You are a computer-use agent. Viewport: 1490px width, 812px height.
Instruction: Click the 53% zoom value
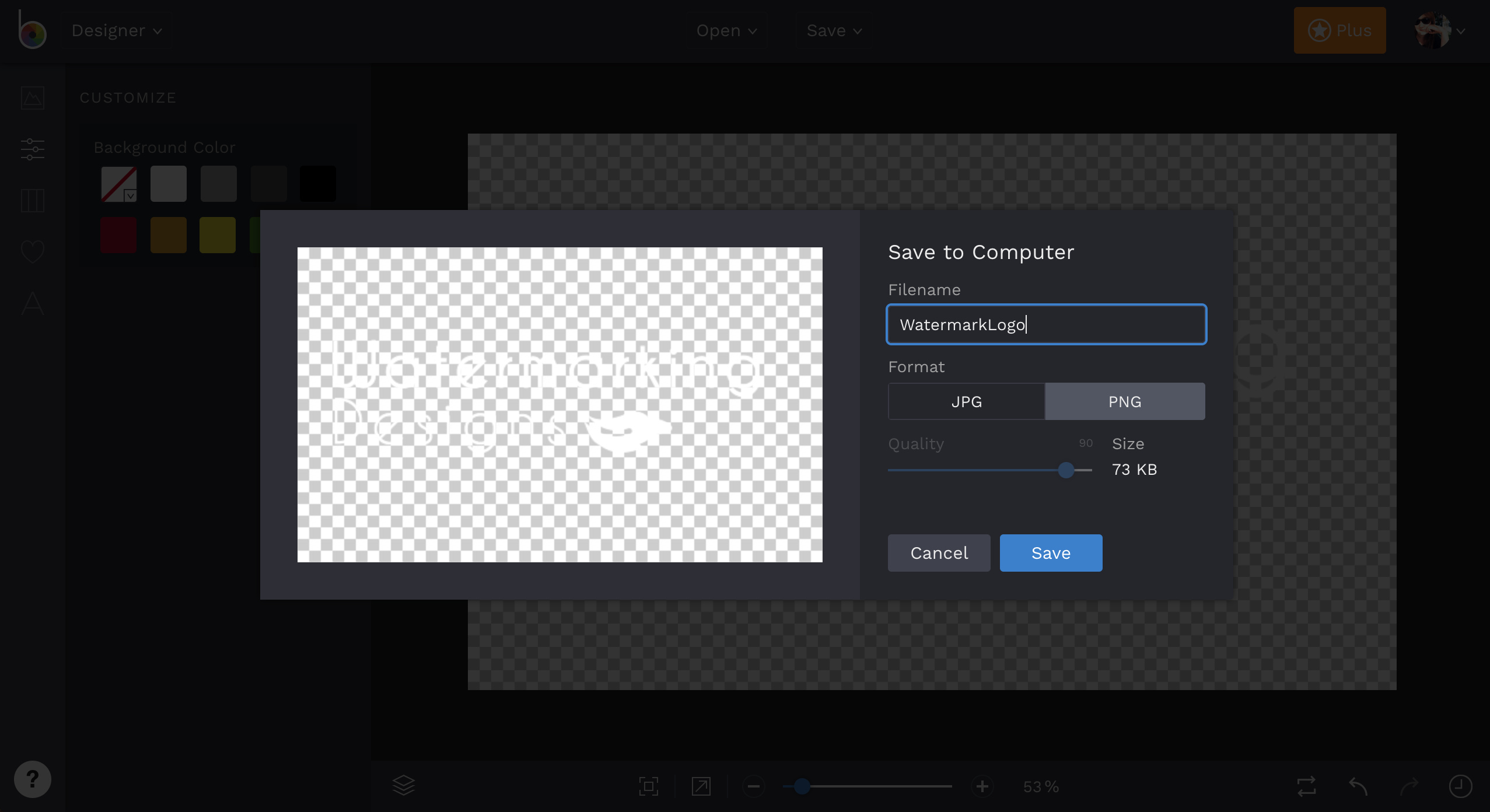pos(1041,787)
